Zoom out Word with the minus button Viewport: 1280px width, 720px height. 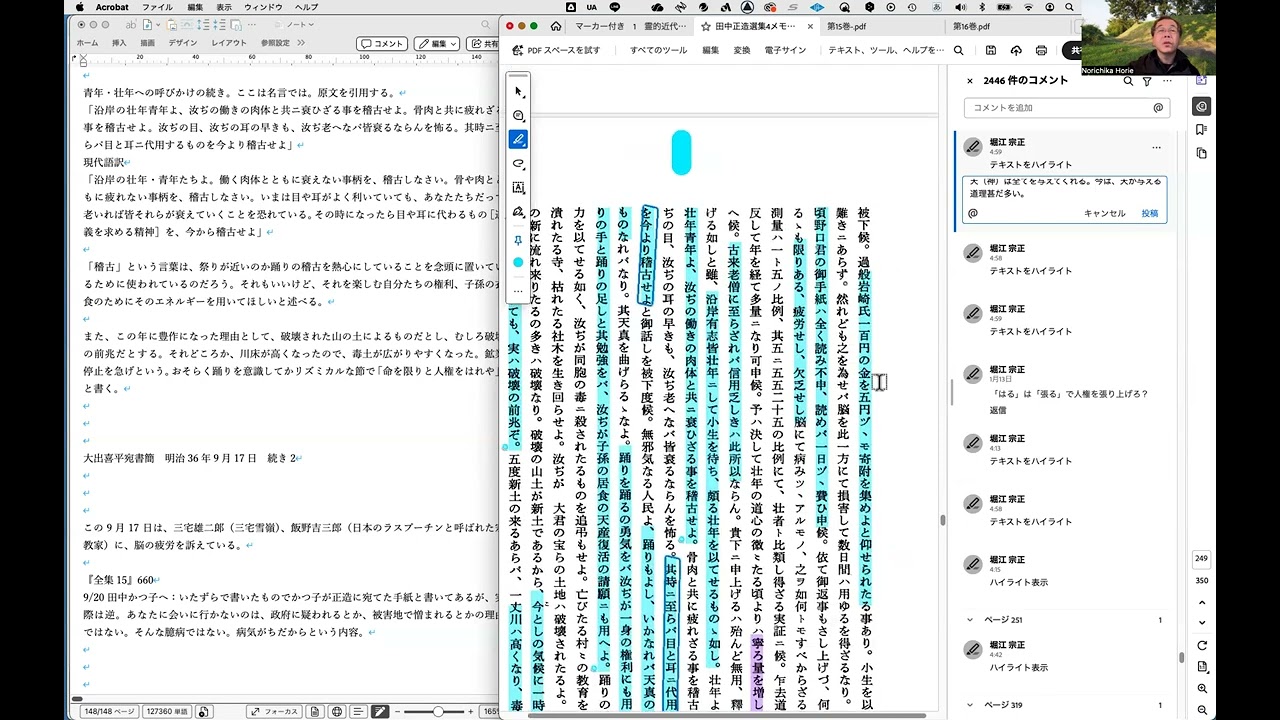[x=398, y=711]
